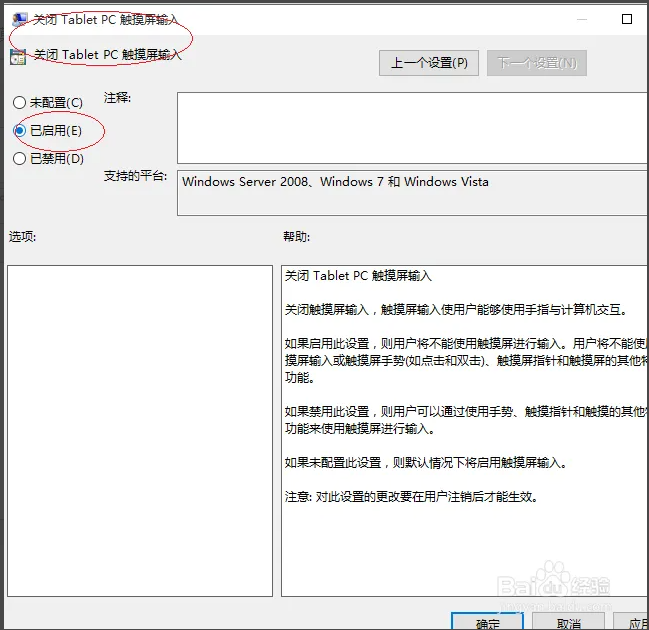Click the help text panel under 帮助

point(460,430)
